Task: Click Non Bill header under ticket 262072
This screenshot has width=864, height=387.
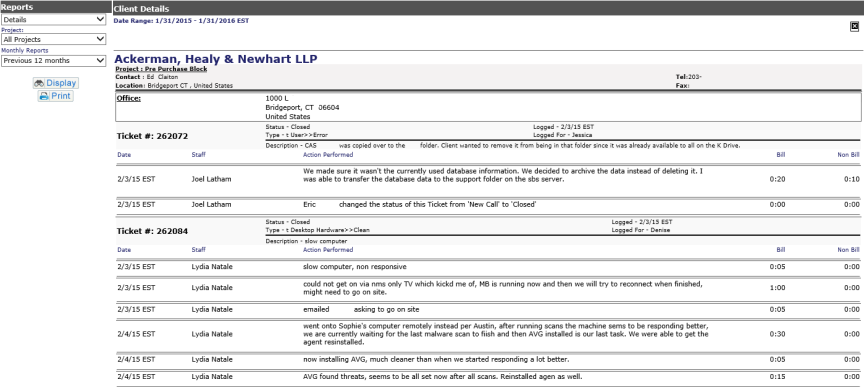Action: tap(848, 155)
